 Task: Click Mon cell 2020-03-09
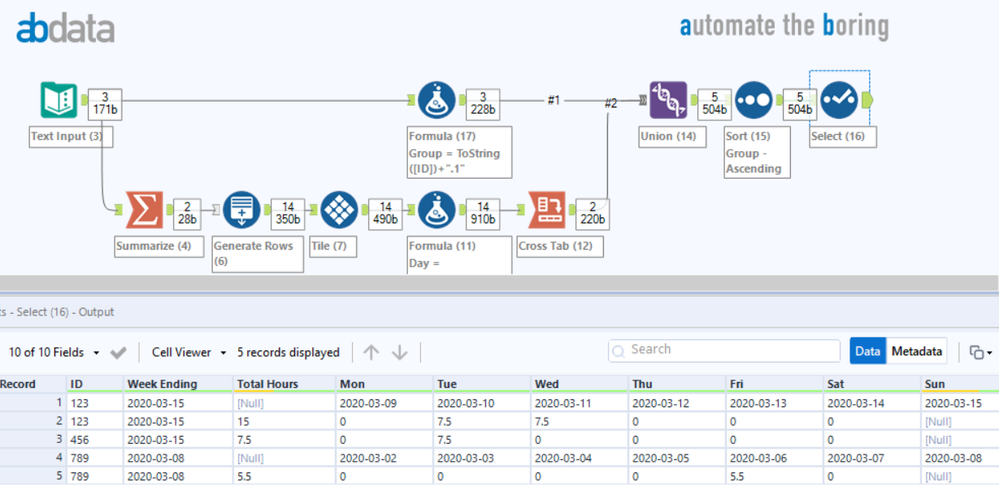[x=384, y=403]
